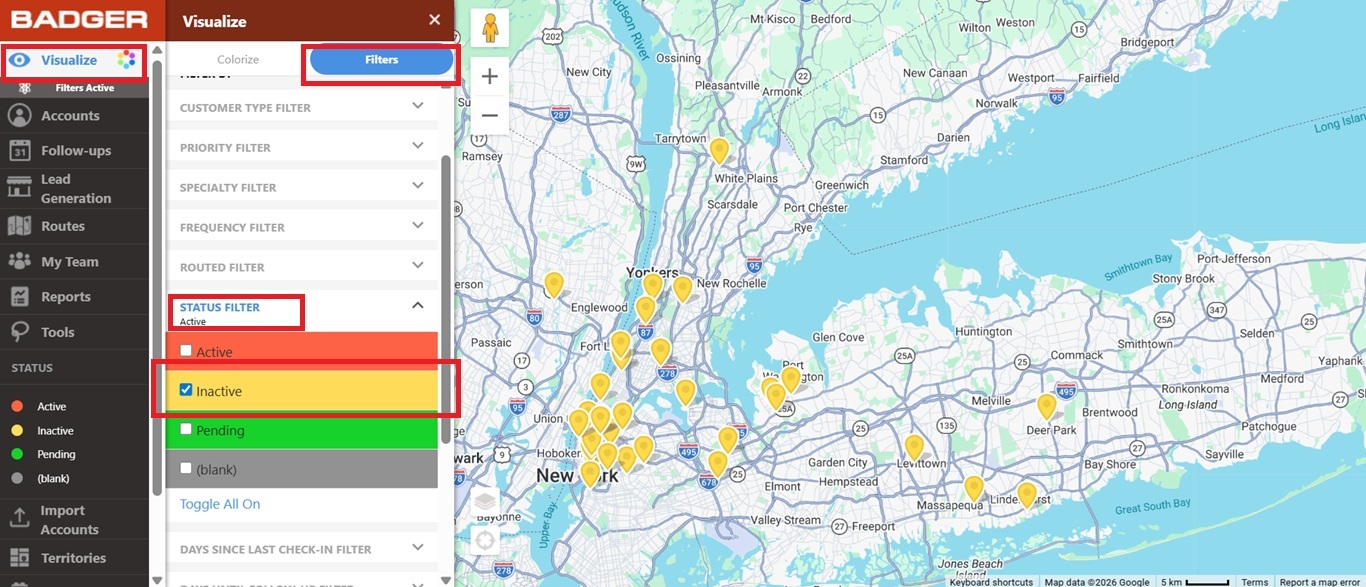Select the Filters tab
The height and width of the screenshot is (587, 1366).
click(x=381, y=60)
